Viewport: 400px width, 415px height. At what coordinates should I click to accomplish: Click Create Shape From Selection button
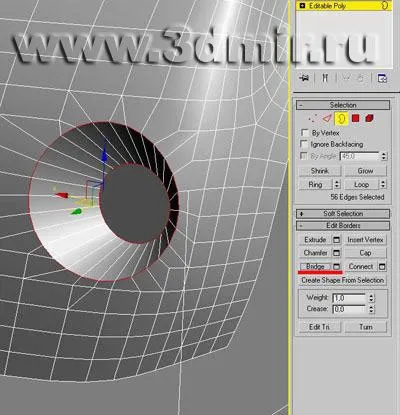pos(343,280)
